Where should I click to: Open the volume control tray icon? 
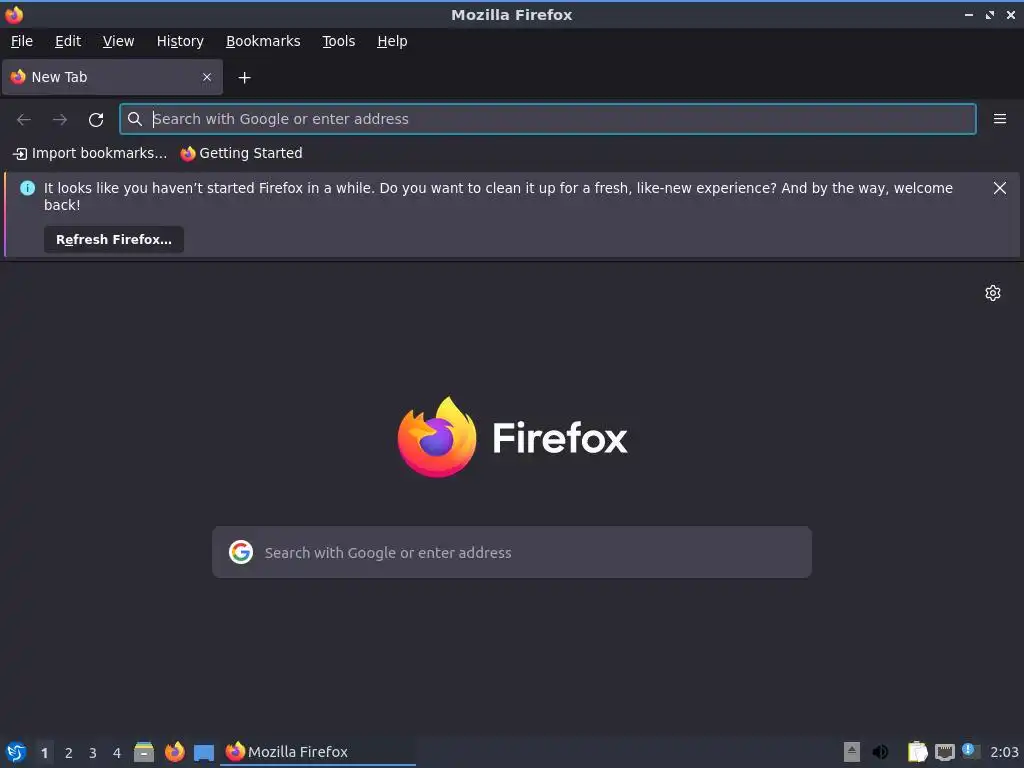(x=880, y=752)
